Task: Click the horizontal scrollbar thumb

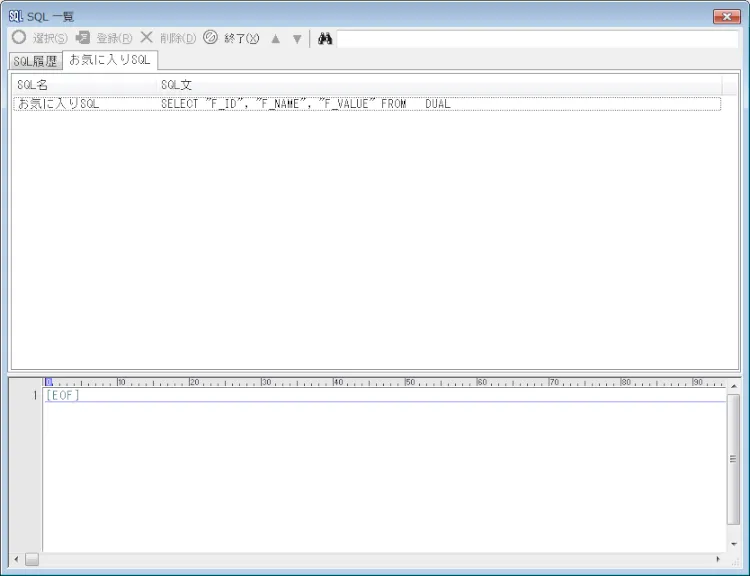Action: click(x=32, y=559)
